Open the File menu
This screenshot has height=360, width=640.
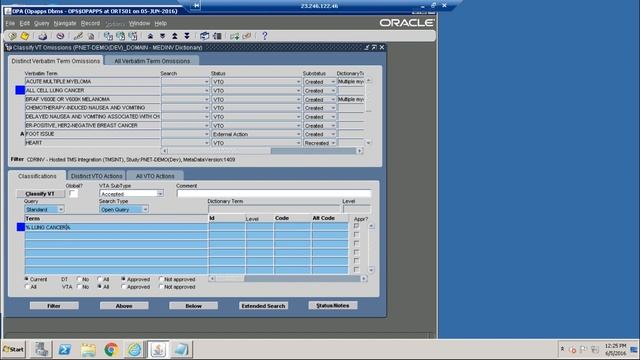point(10,24)
